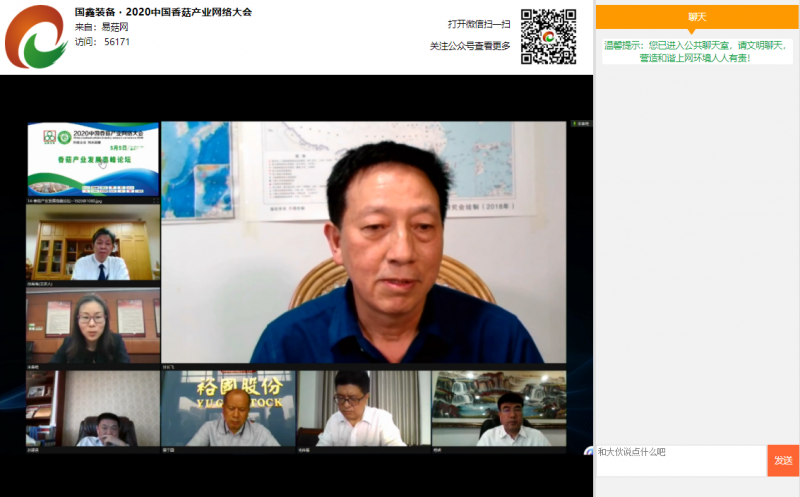
Task: Click the chat notice 温馨提示 message
Action: [697, 52]
